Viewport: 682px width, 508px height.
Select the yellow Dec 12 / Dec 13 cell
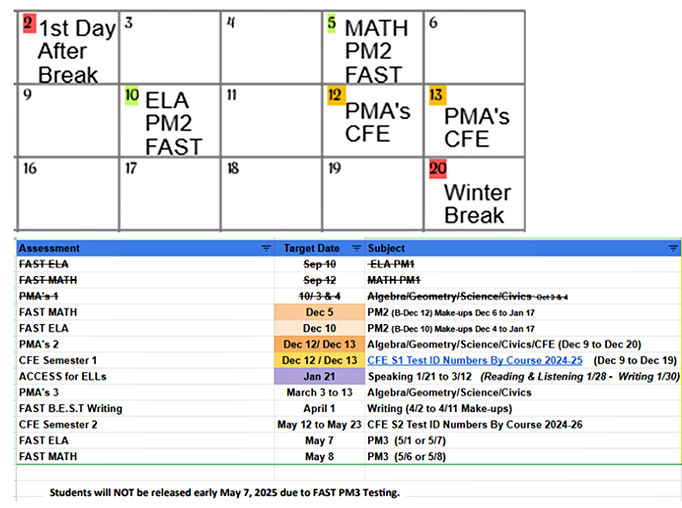coord(319,360)
